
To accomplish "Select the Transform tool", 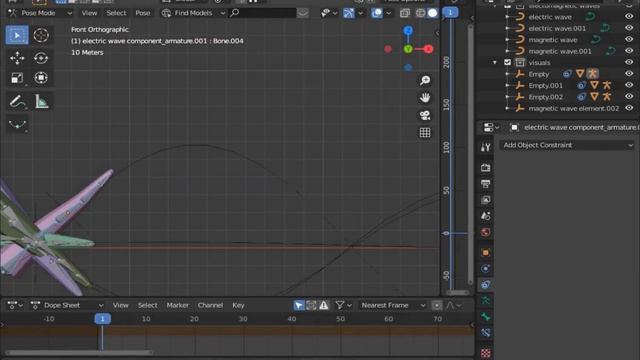I will [41, 78].
